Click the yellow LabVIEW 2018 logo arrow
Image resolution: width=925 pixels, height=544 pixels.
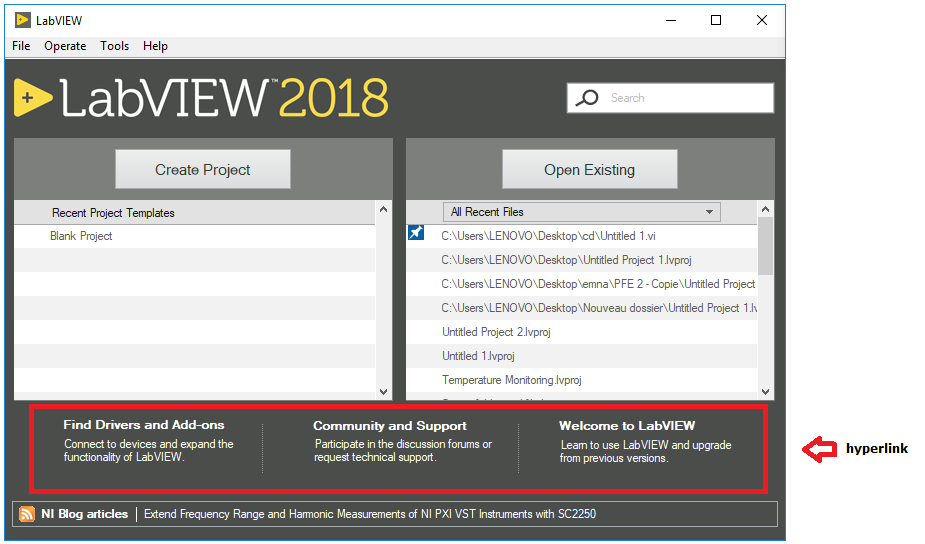[x=33, y=97]
